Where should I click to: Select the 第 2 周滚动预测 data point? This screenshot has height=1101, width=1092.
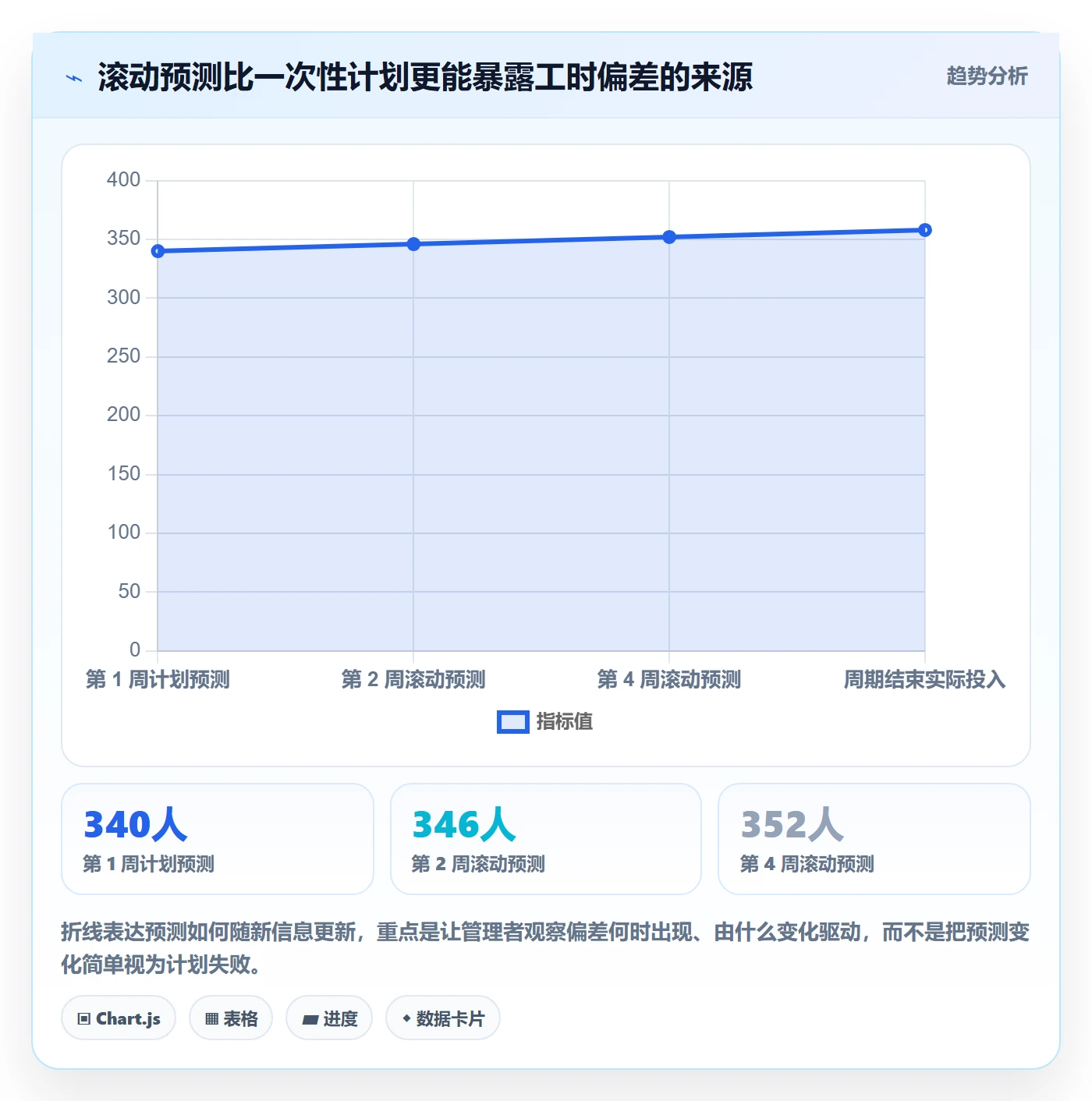tap(413, 244)
